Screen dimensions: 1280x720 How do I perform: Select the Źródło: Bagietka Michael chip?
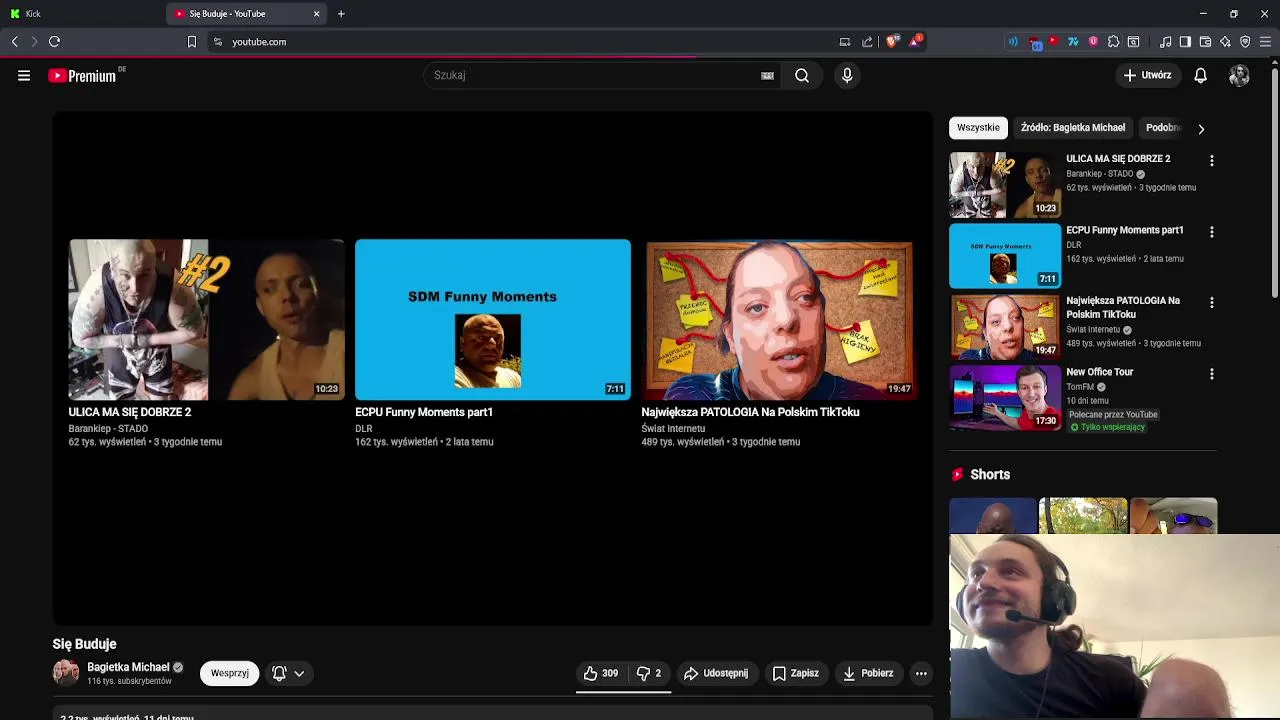click(1073, 128)
